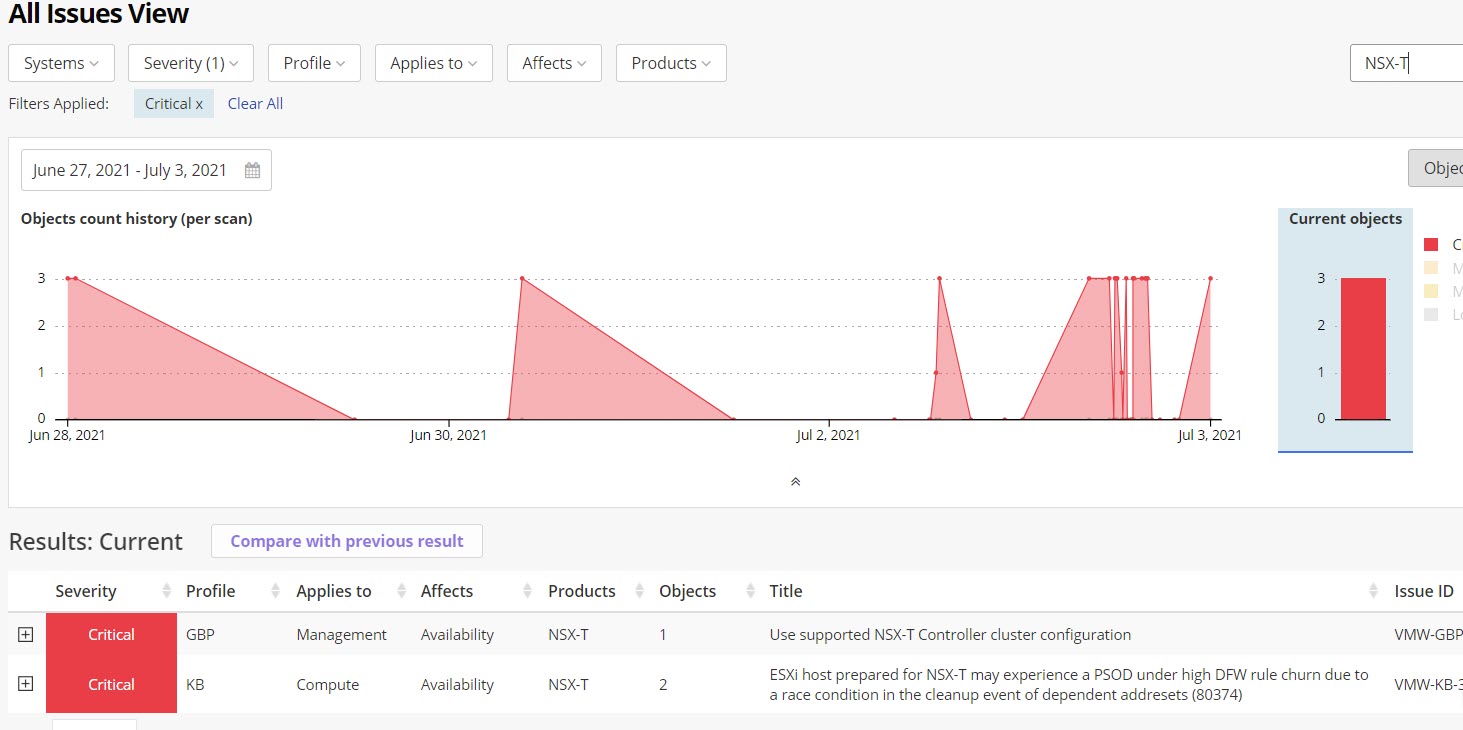This screenshot has height=730, width=1463.
Task: Open the Severity (1) filter dropdown
Action: (190, 63)
